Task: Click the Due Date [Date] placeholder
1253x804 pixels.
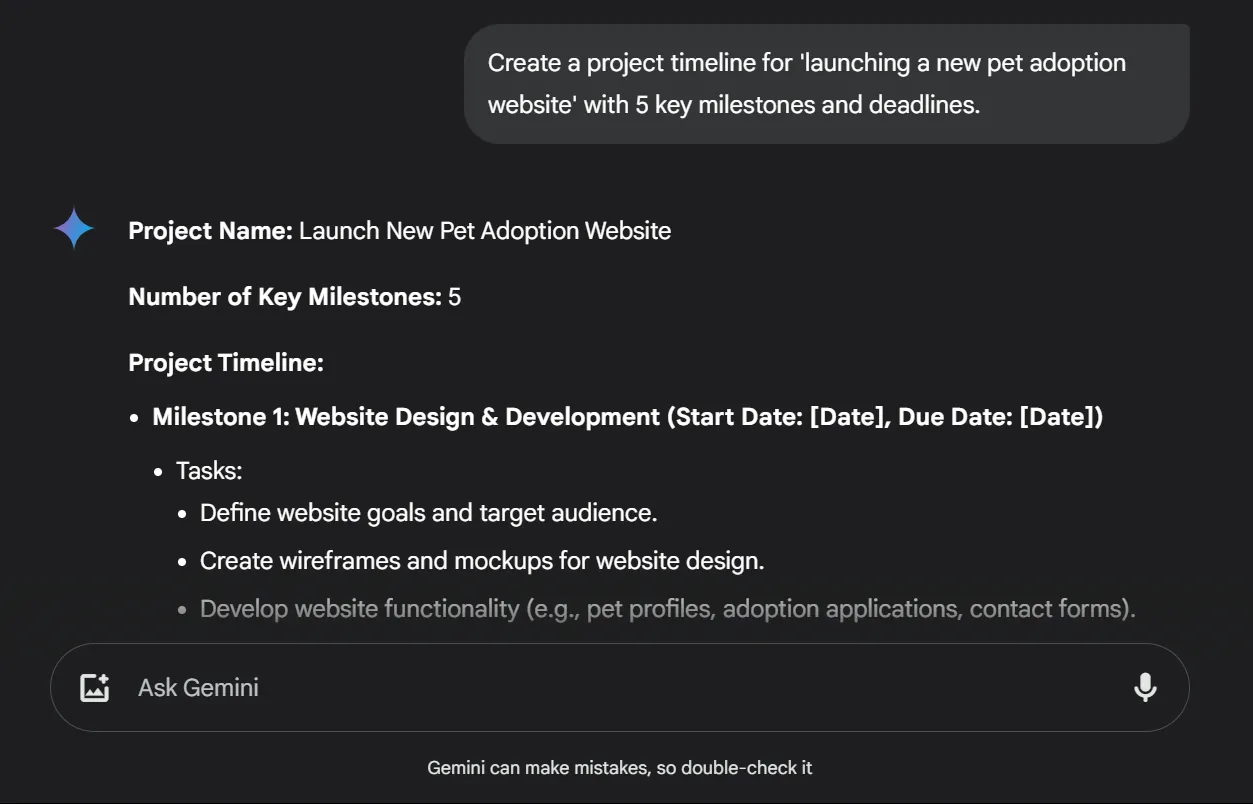Action: 997,417
